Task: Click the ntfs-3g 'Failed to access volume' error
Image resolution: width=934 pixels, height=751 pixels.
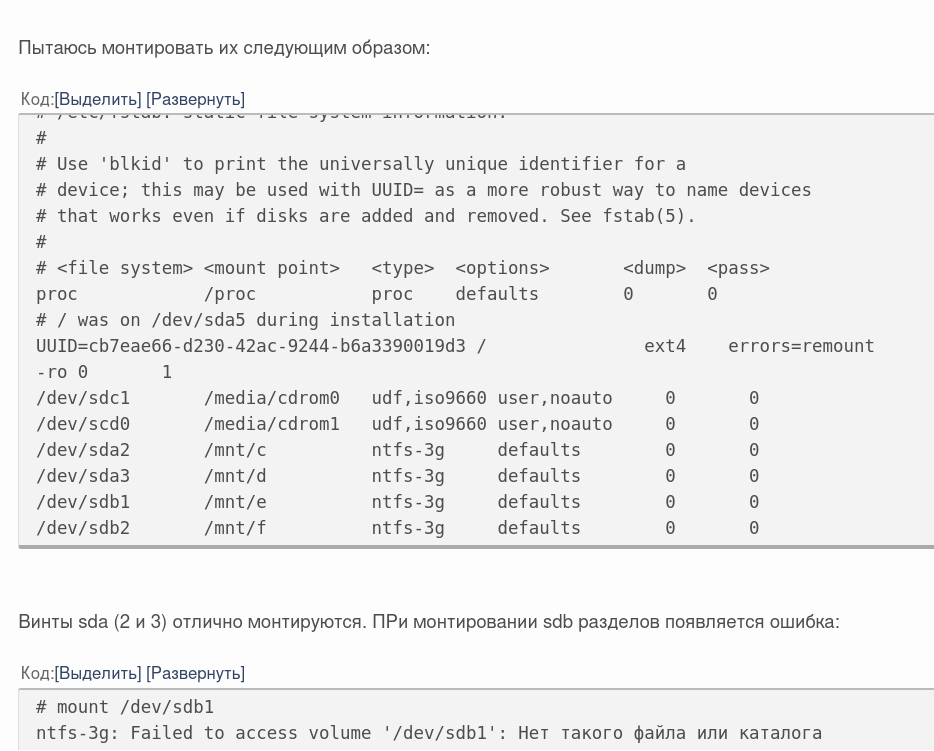Action: click(428, 733)
